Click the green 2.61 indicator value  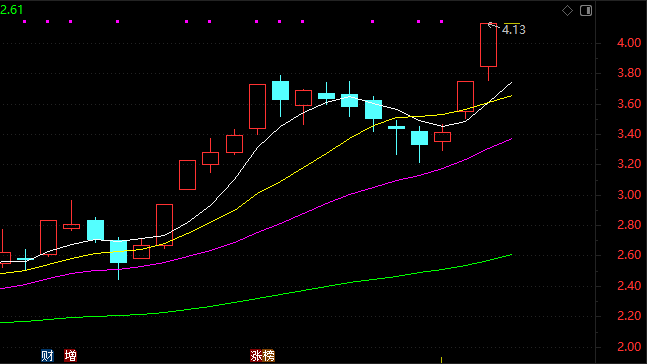coord(12,10)
